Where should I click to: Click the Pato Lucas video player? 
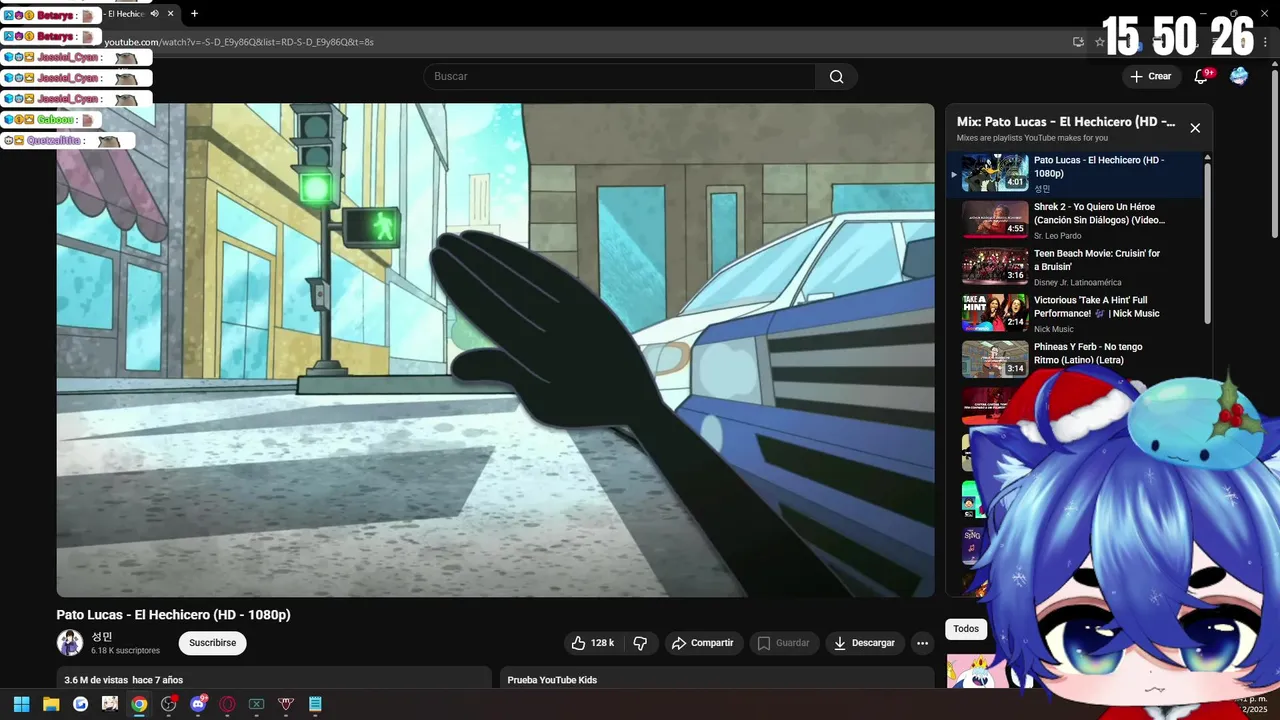point(495,350)
